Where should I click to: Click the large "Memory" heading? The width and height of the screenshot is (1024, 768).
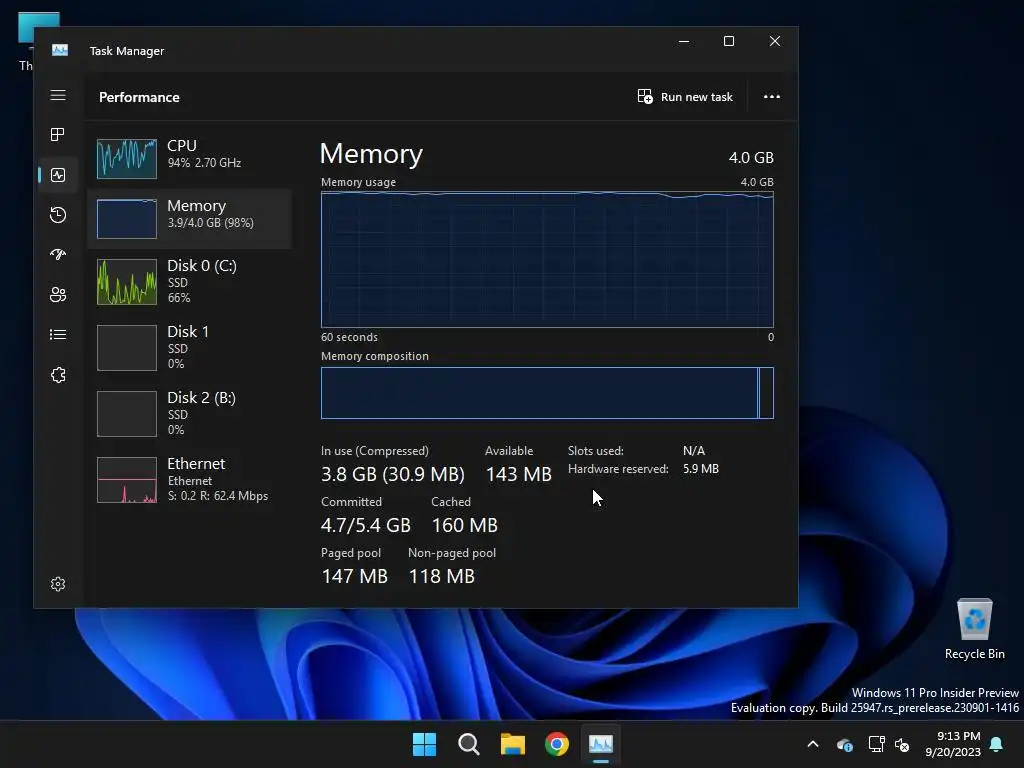[371, 153]
